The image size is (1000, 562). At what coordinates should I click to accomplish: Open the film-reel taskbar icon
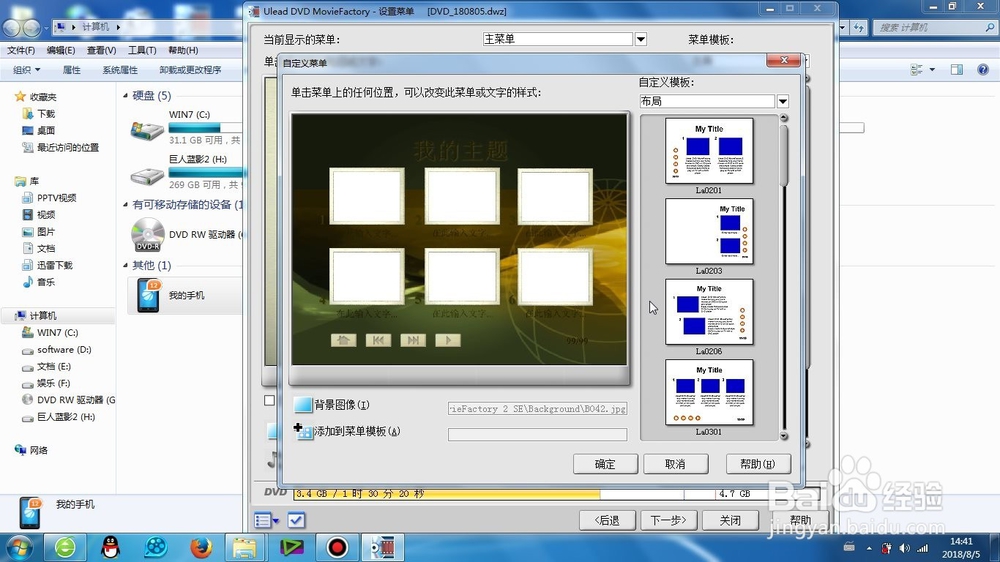point(156,547)
